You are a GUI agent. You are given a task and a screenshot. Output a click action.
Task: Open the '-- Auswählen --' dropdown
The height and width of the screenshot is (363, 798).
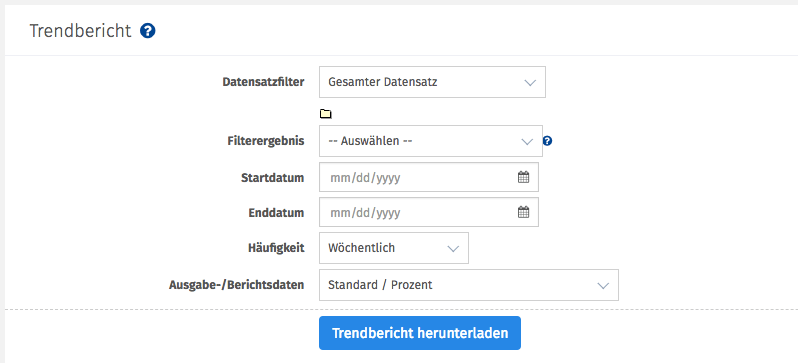coord(431,141)
